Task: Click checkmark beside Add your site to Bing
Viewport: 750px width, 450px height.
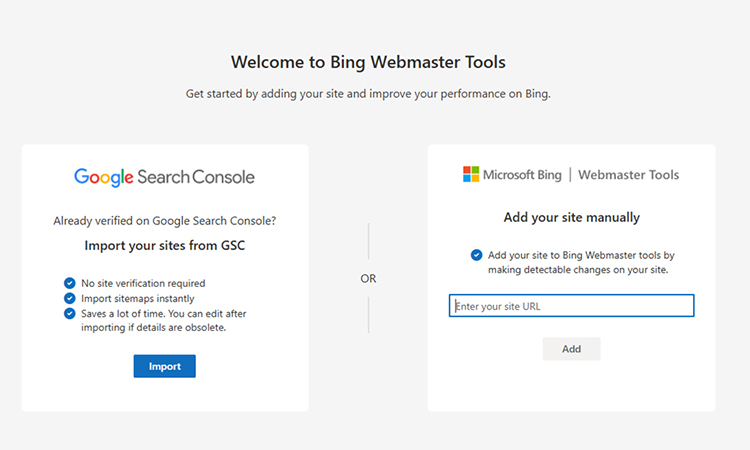Action: (476, 255)
